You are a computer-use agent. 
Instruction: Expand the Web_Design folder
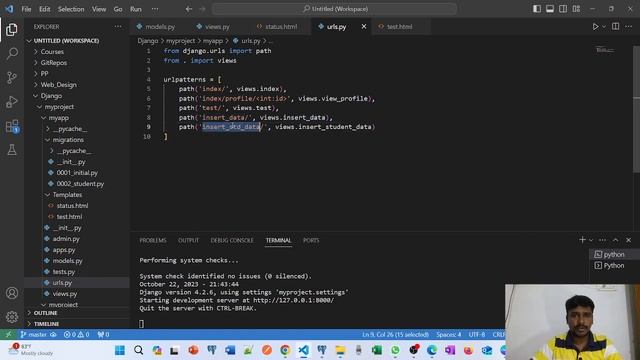pyautogui.click(x=58, y=85)
